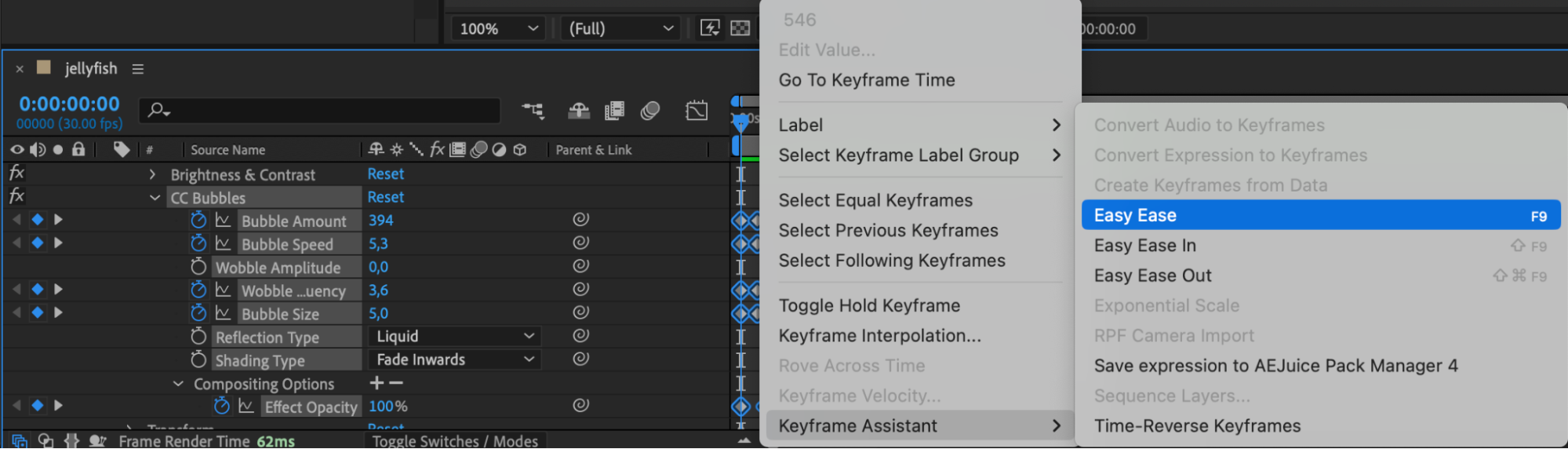Click the expression pick whip for Bubble Size
The width and height of the screenshot is (1568, 449).
[580, 312]
